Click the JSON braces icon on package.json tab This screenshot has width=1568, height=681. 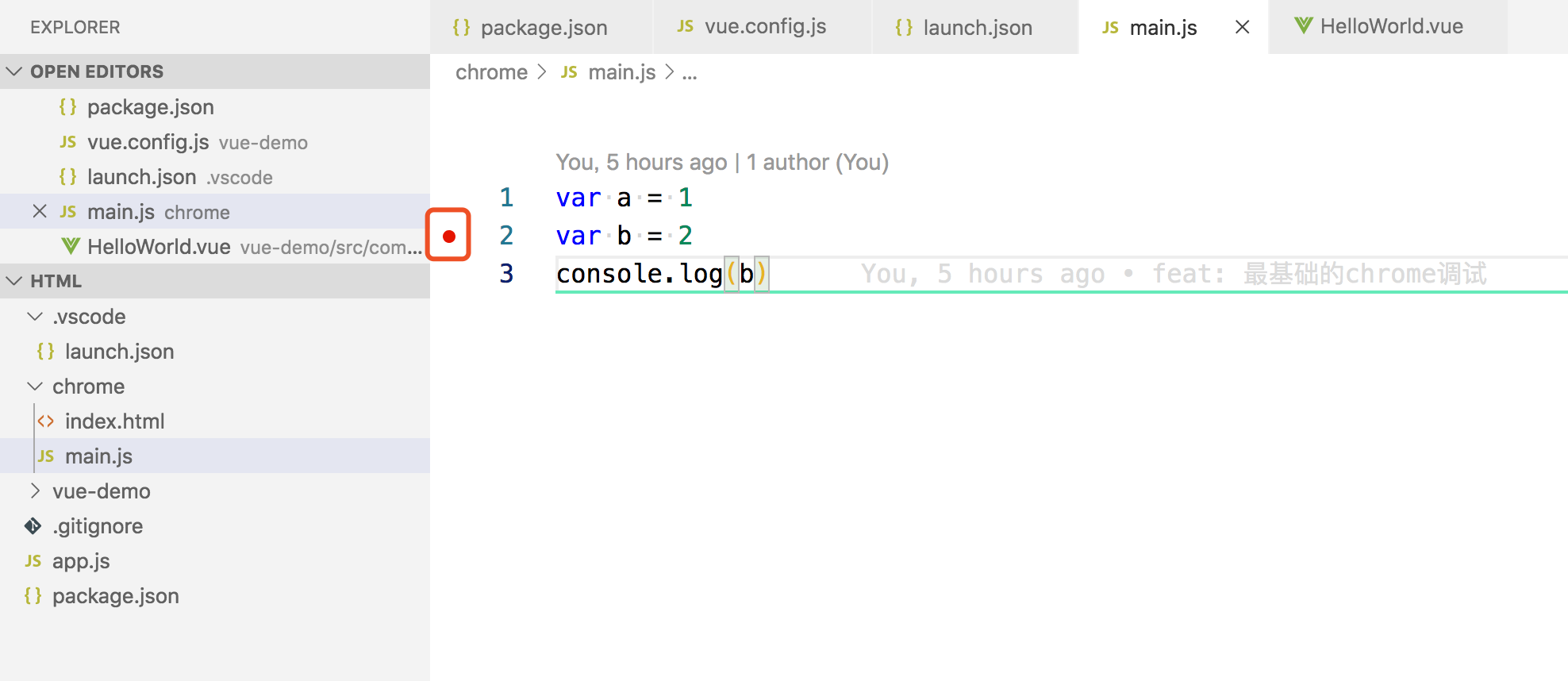pyautogui.click(x=461, y=27)
